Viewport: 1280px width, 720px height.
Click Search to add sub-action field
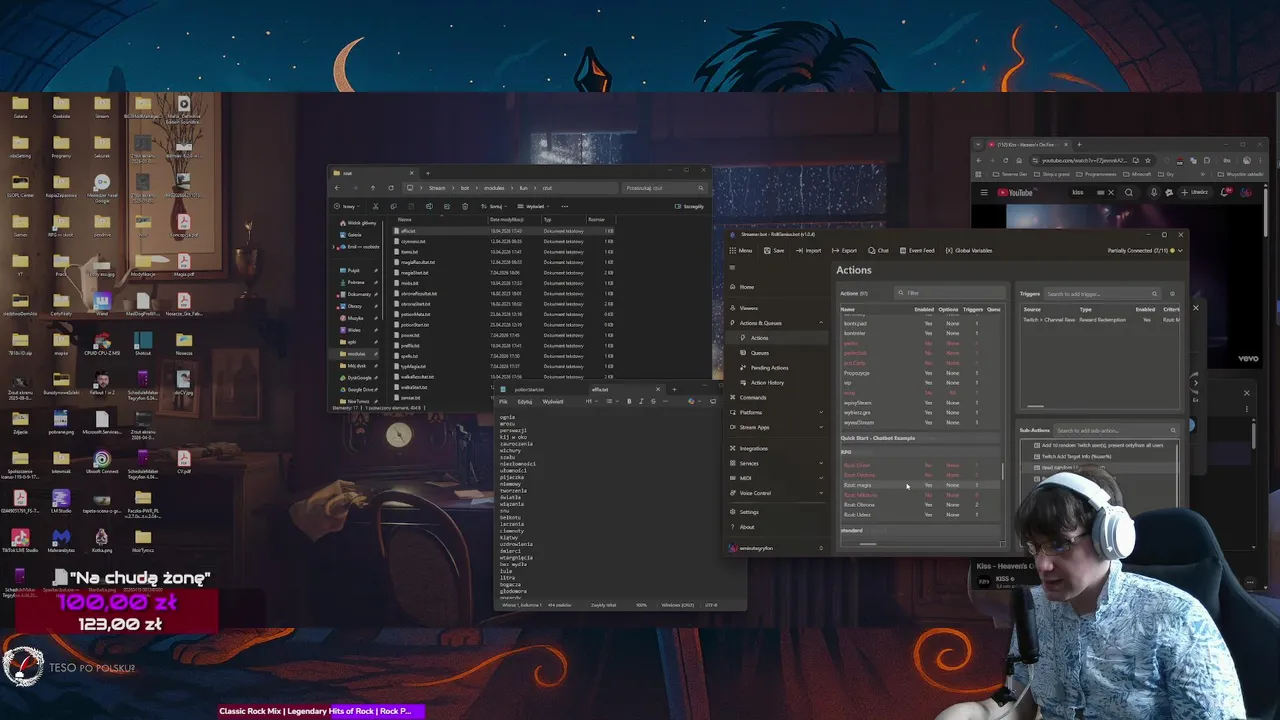click(1116, 430)
